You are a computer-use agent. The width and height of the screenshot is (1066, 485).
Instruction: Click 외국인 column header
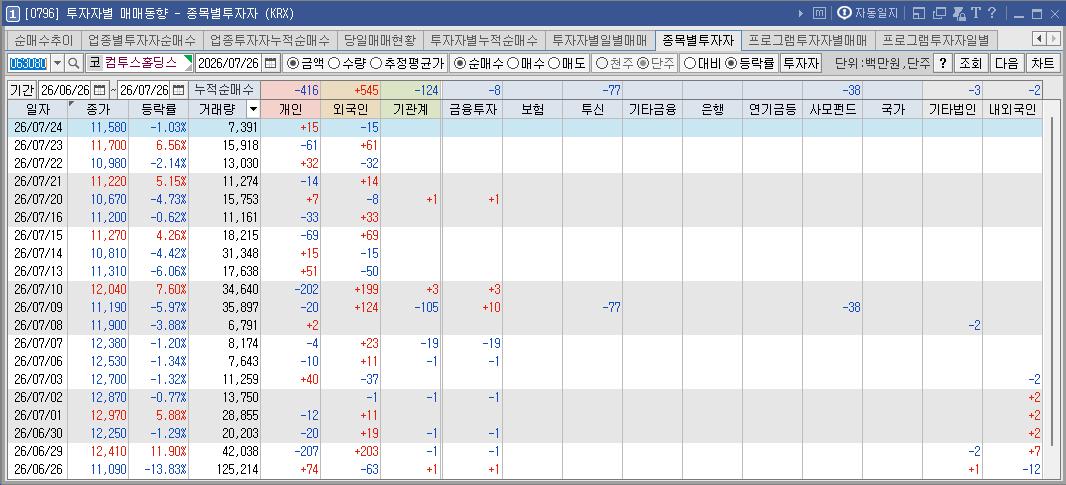click(351, 109)
